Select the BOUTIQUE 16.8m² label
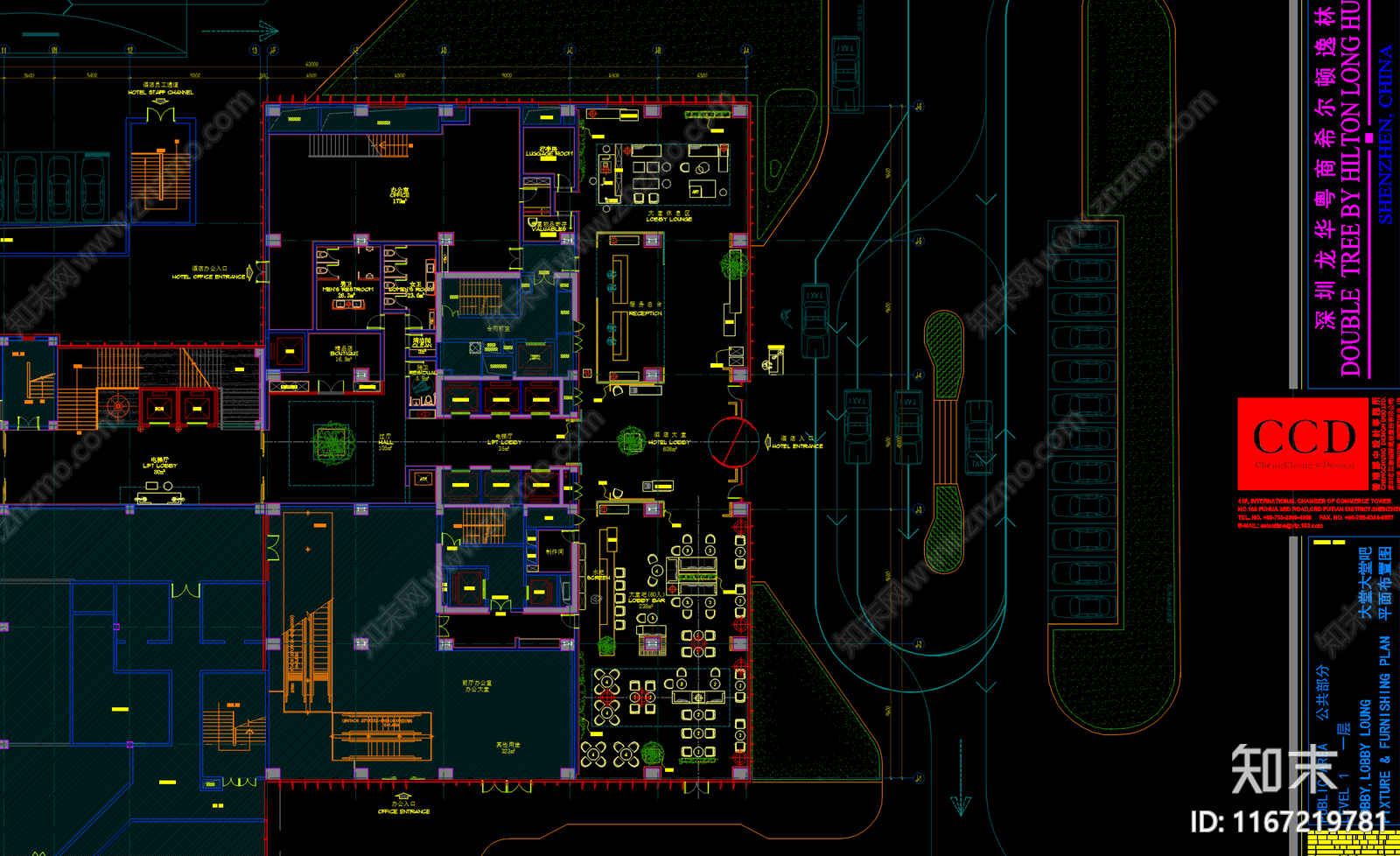This screenshot has height=856, width=1400. click(x=344, y=354)
